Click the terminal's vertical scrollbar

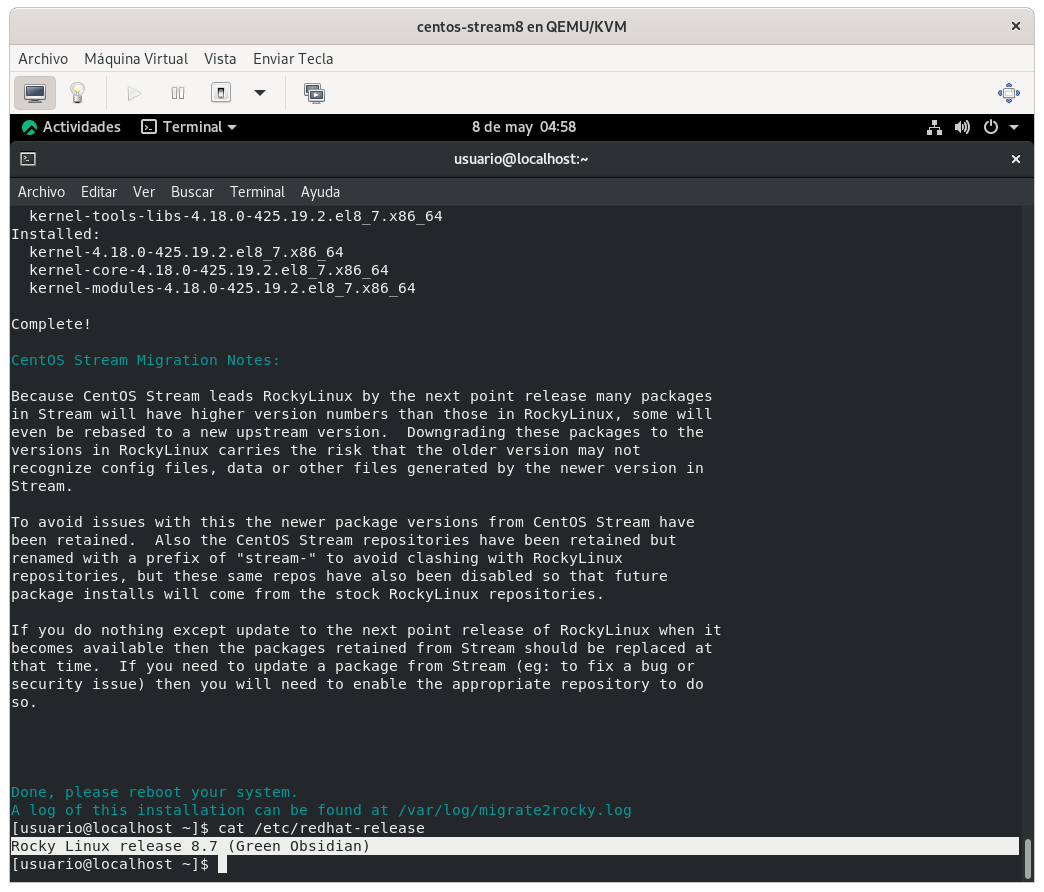tap(1027, 857)
